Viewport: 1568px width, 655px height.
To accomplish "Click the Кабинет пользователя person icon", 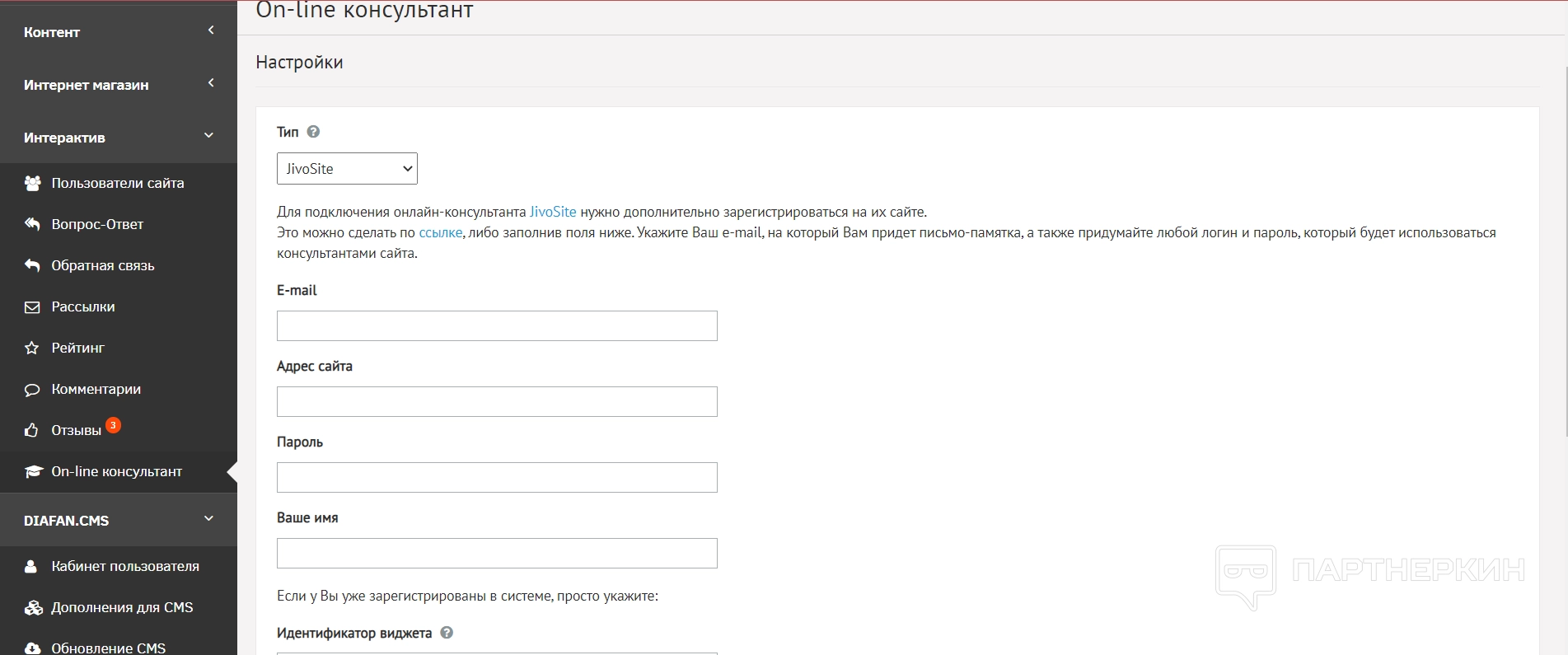I will (31, 566).
